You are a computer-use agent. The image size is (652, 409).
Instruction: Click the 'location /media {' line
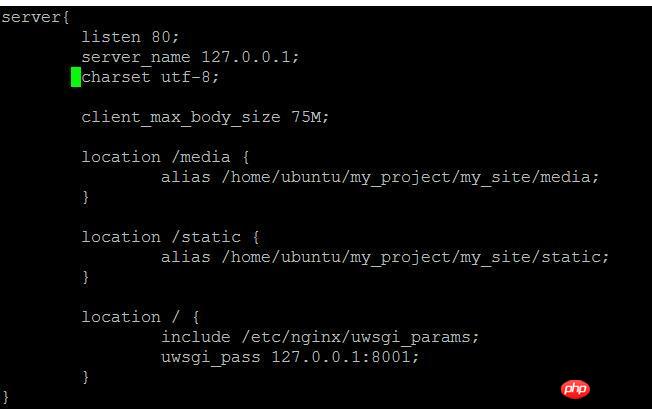point(165,157)
